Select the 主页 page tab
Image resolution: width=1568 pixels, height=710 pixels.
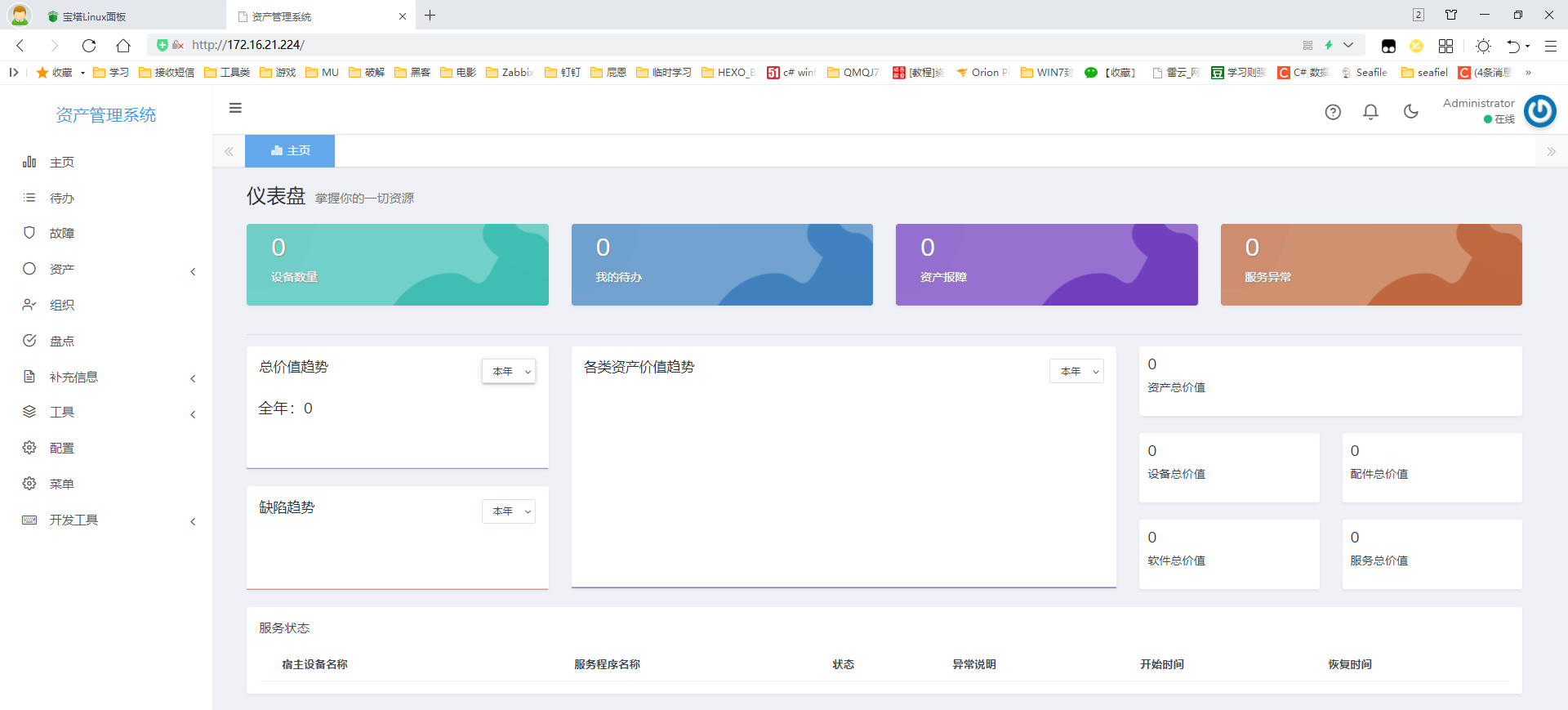[x=290, y=150]
